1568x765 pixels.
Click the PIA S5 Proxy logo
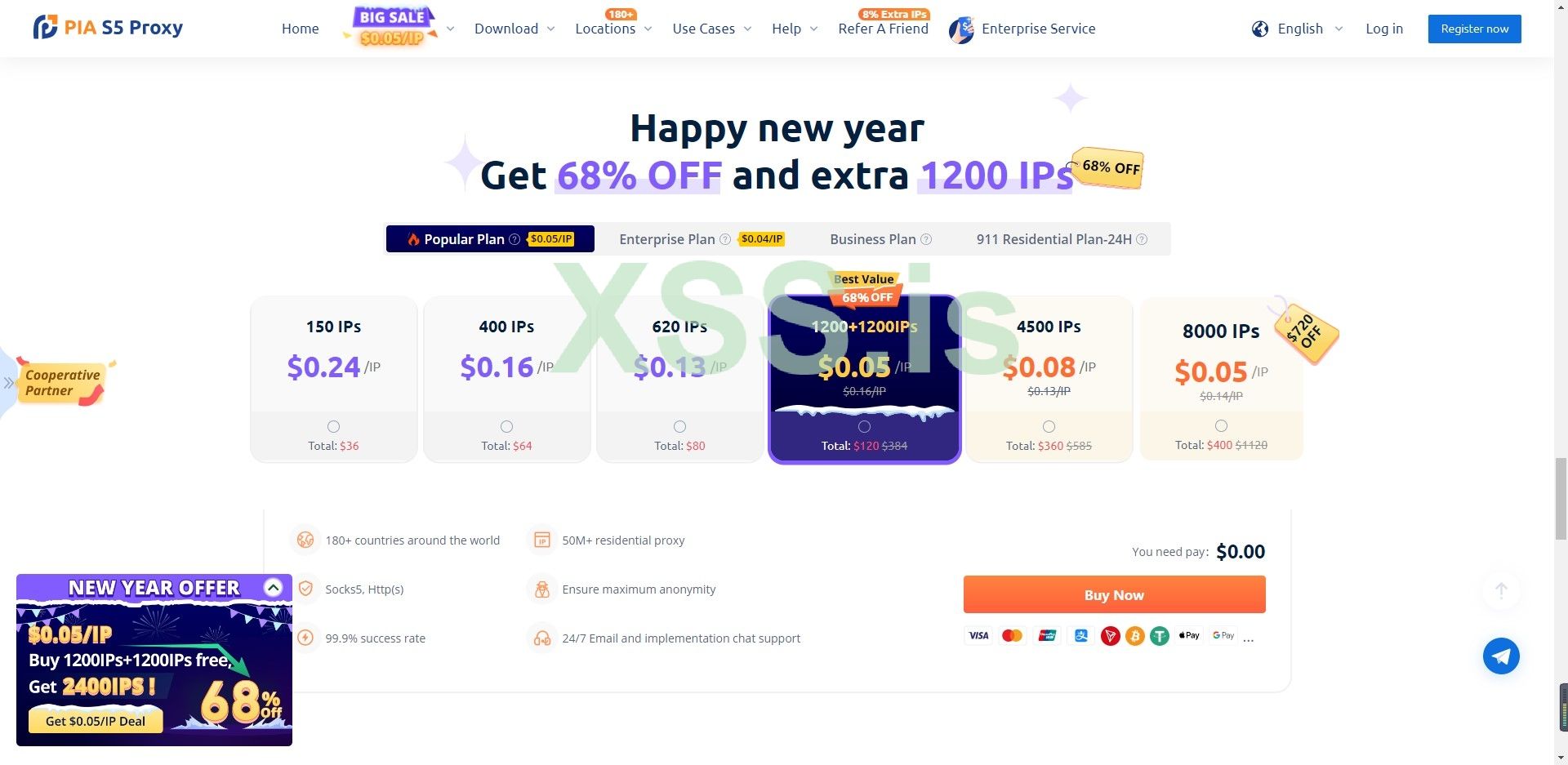pos(108,28)
